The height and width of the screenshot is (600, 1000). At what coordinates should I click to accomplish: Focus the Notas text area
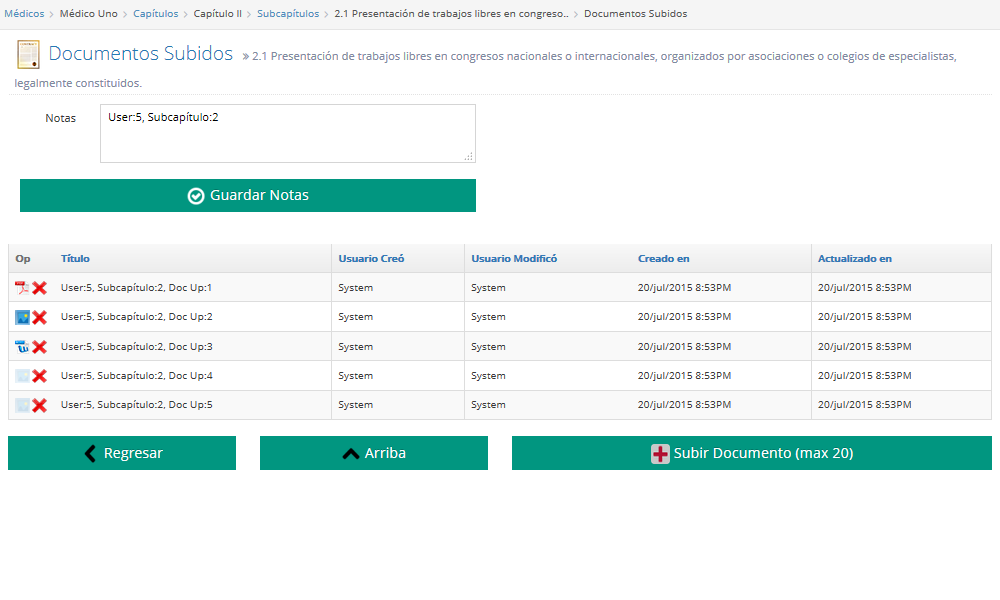pos(287,133)
